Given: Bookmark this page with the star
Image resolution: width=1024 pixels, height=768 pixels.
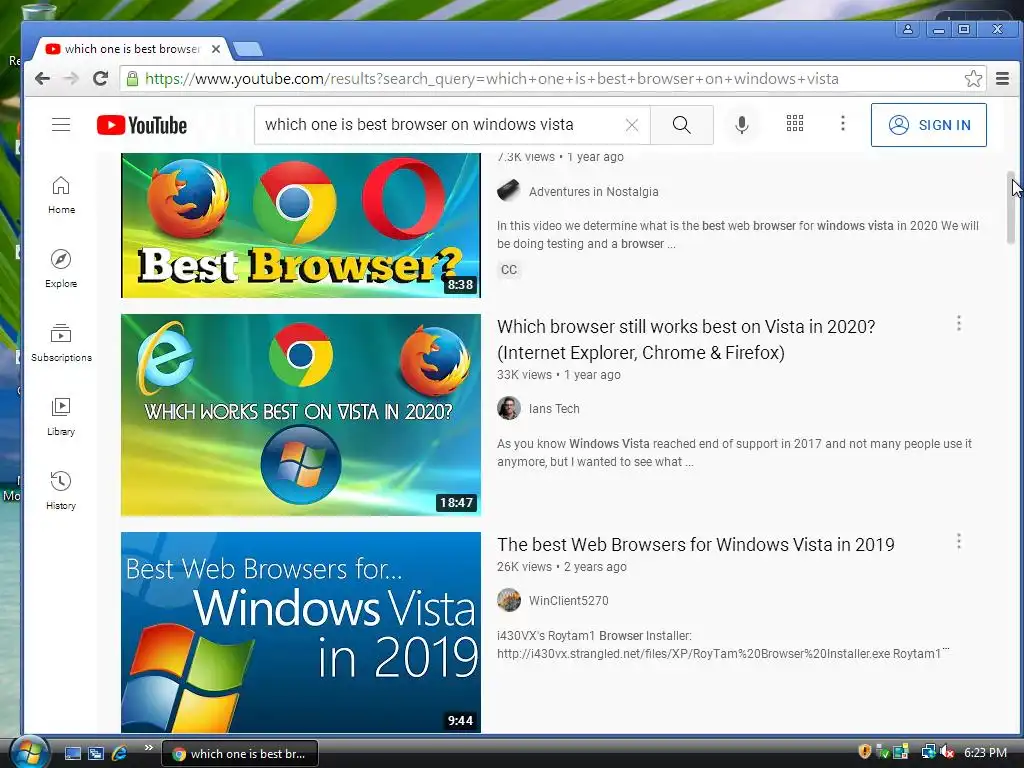Looking at the screenshot, I should point(972,78).
